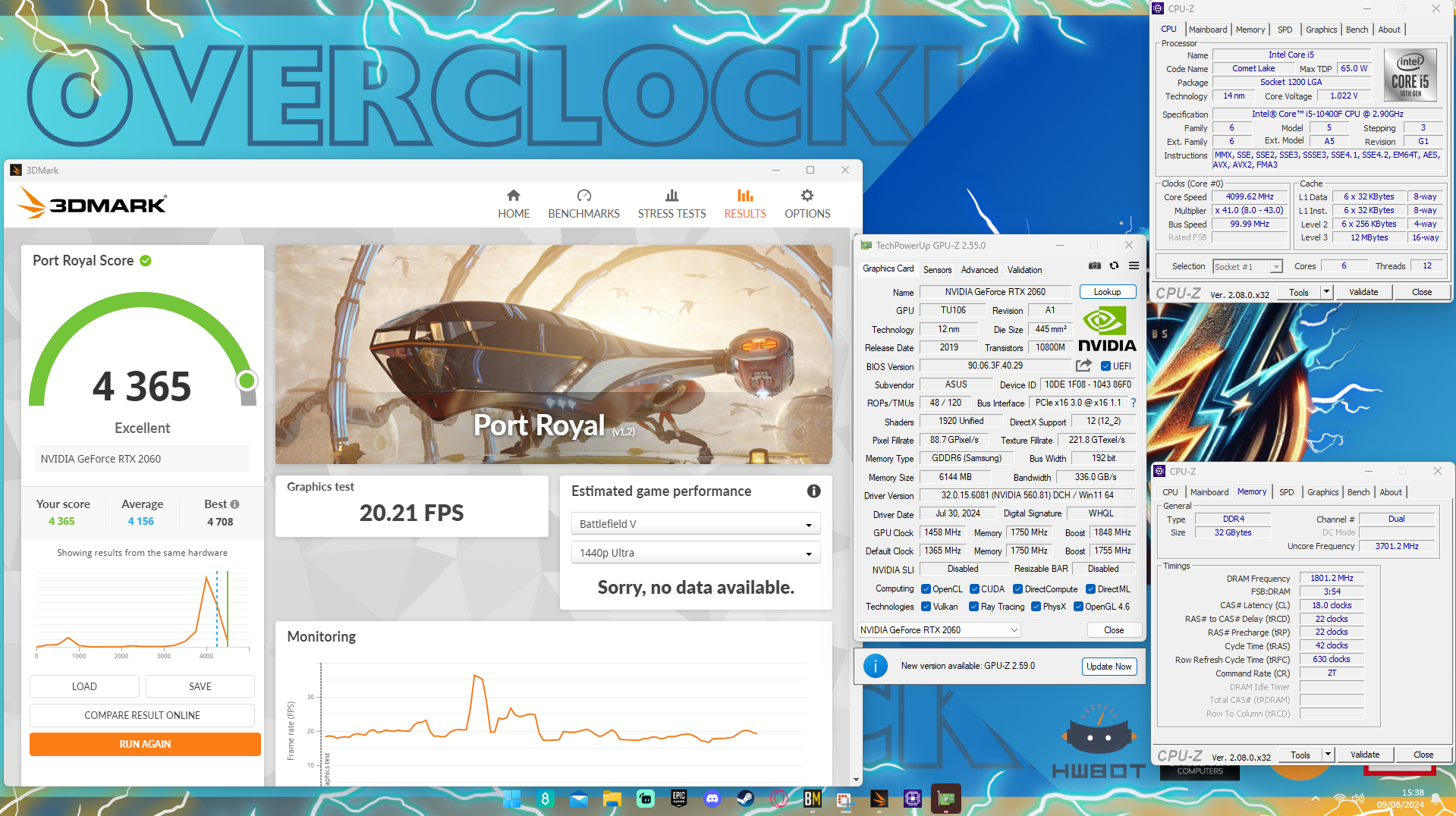Open the Sensors tab in GPU-Z
The image size is (1456, 816).
[937, 270]
